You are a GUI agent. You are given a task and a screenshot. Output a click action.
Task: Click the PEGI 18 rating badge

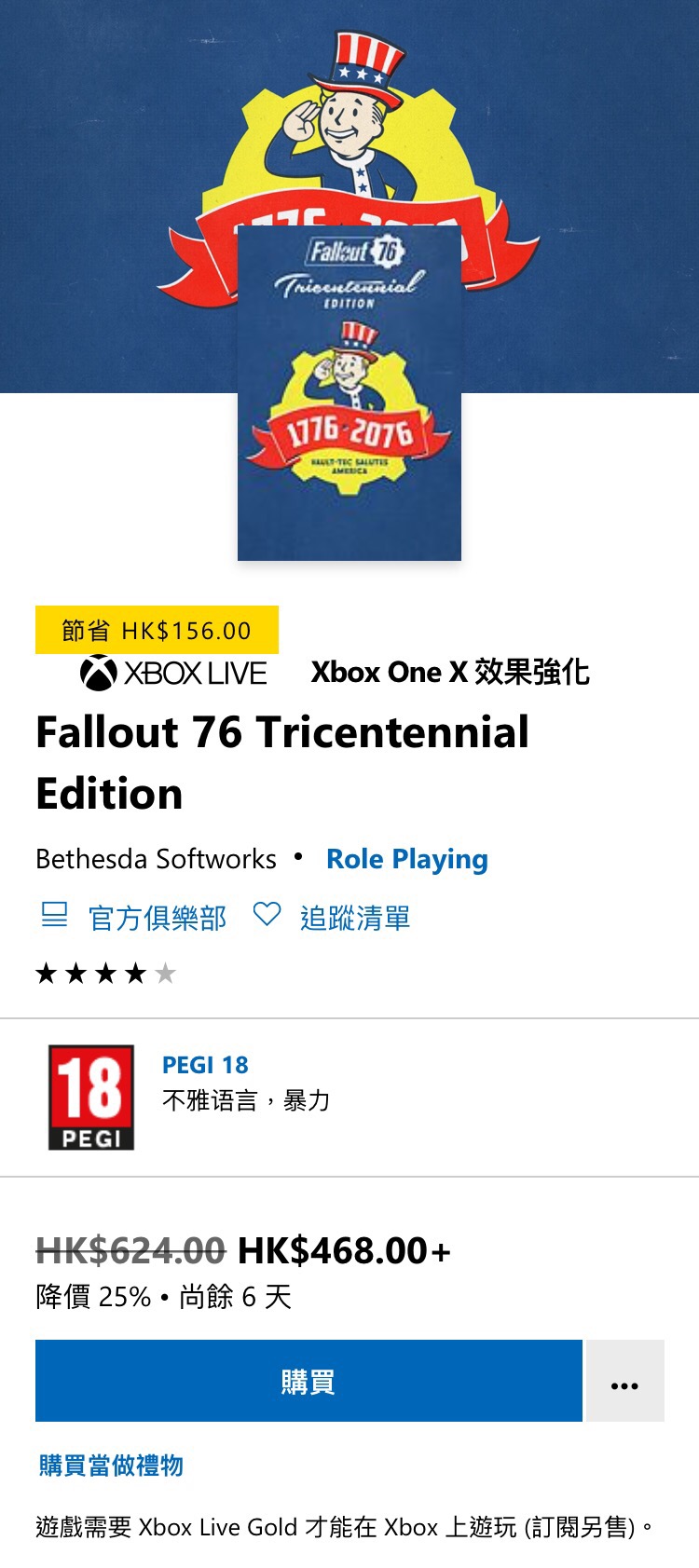click(x=91, y=1098)
